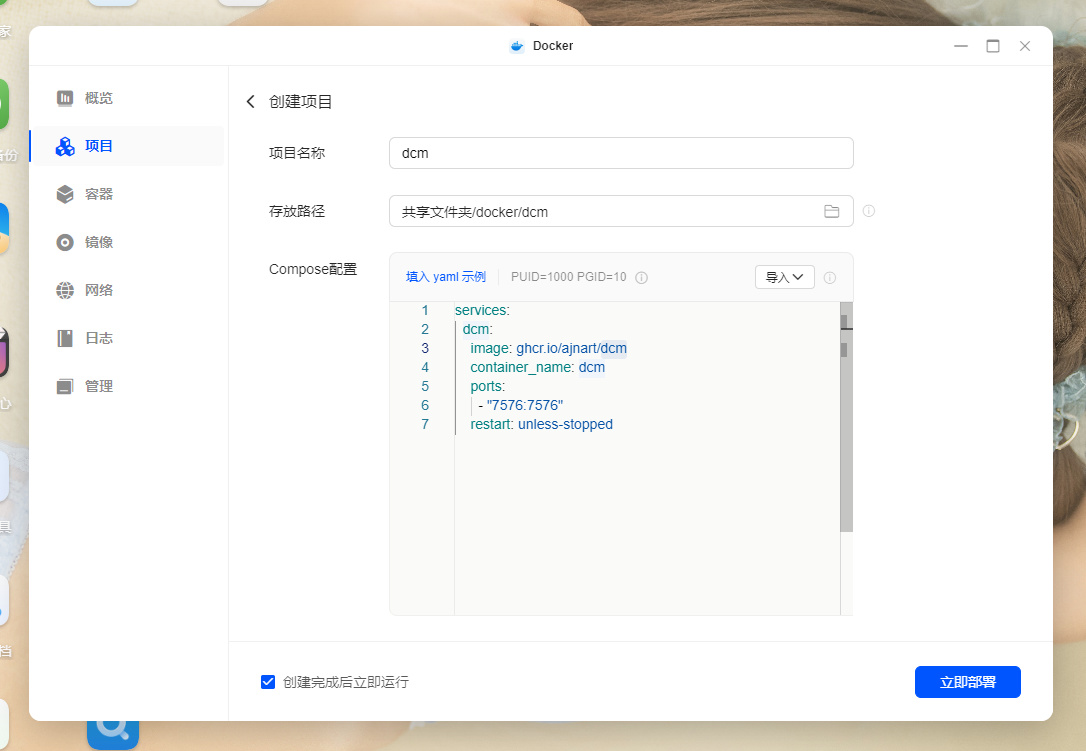Open the 日志 logs section

point(127,338)
